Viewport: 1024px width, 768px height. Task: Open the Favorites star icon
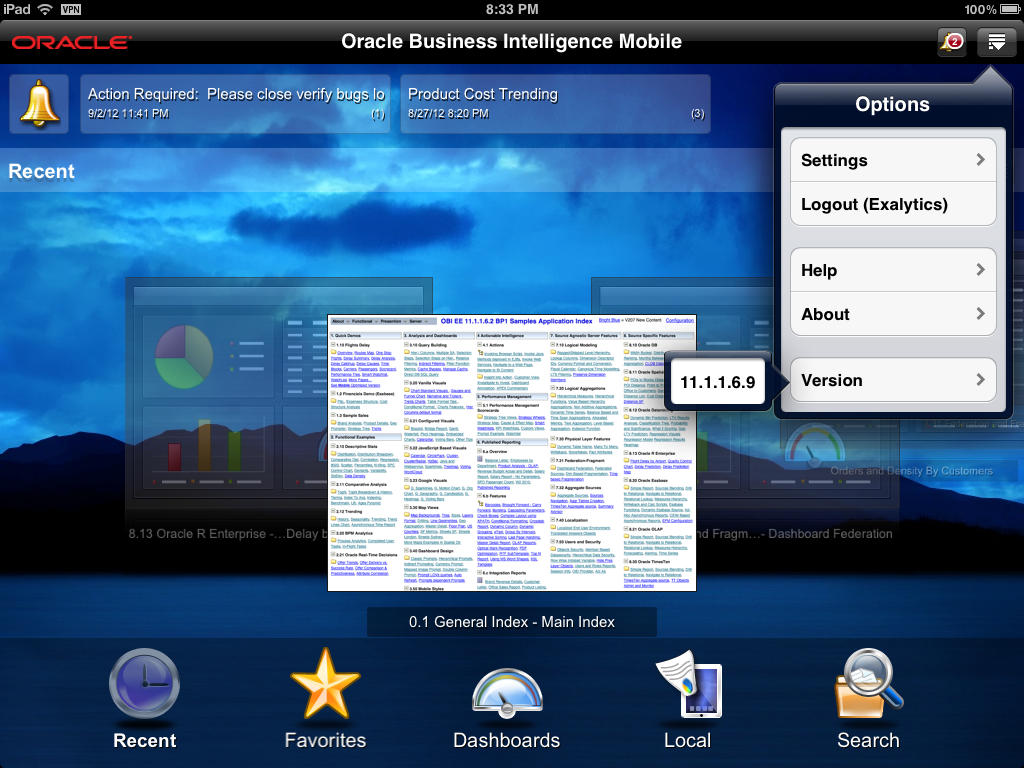pyautogui.click(x=325, y=683)
